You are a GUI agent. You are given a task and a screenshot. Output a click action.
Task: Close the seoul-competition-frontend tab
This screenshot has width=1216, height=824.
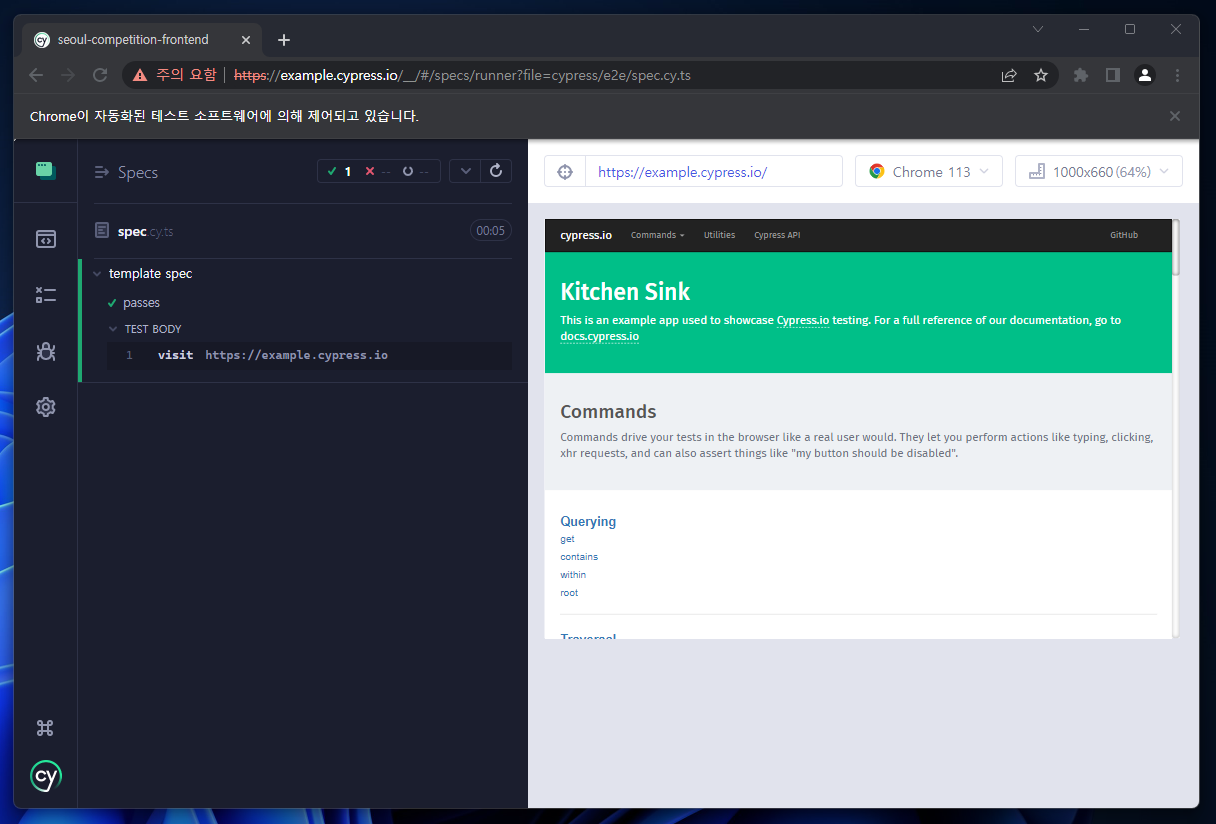(246, 40)
